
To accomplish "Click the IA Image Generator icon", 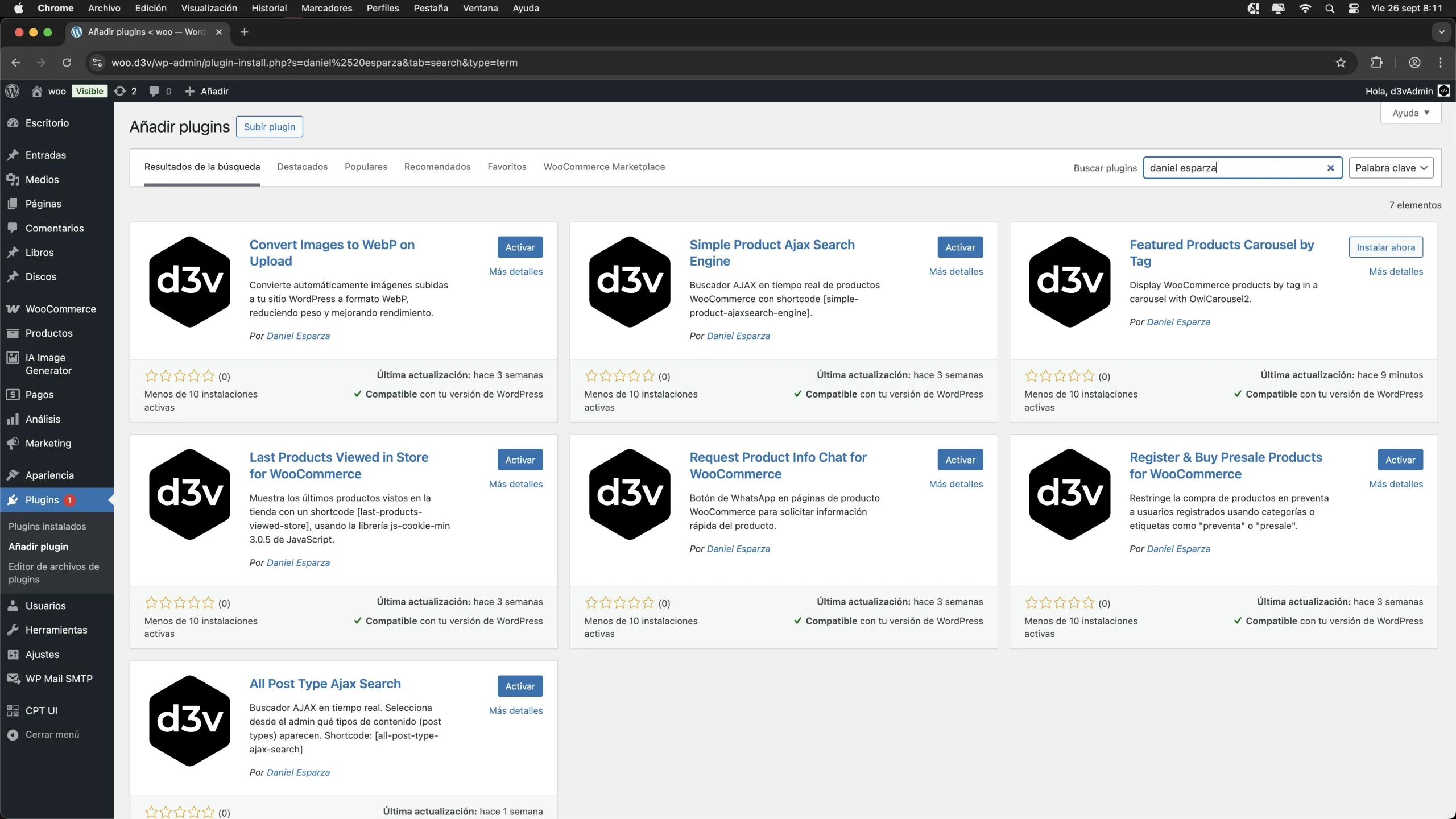I will [13, 358].
